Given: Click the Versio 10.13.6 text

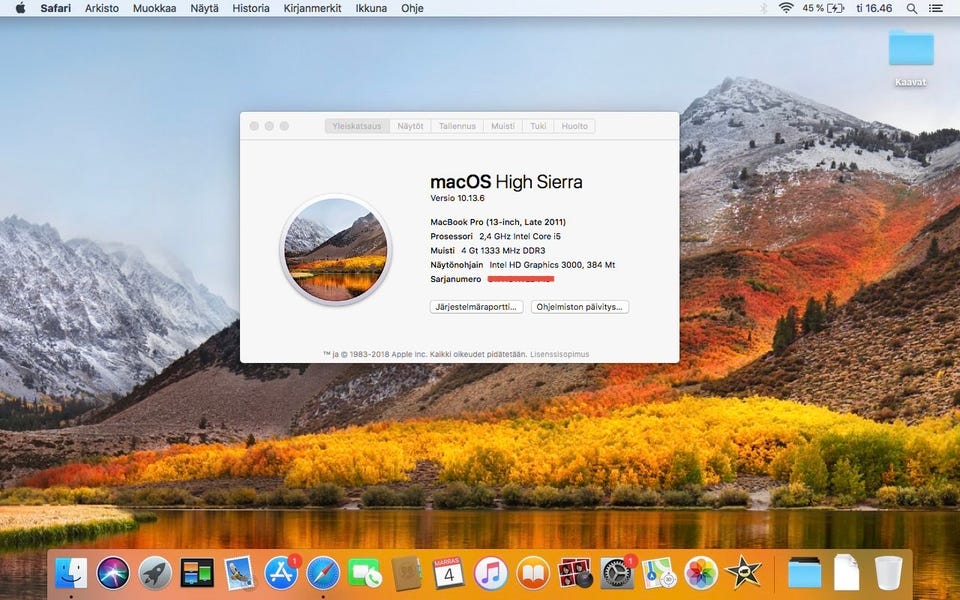Looking at the screenshot, I should pos(457,198).
